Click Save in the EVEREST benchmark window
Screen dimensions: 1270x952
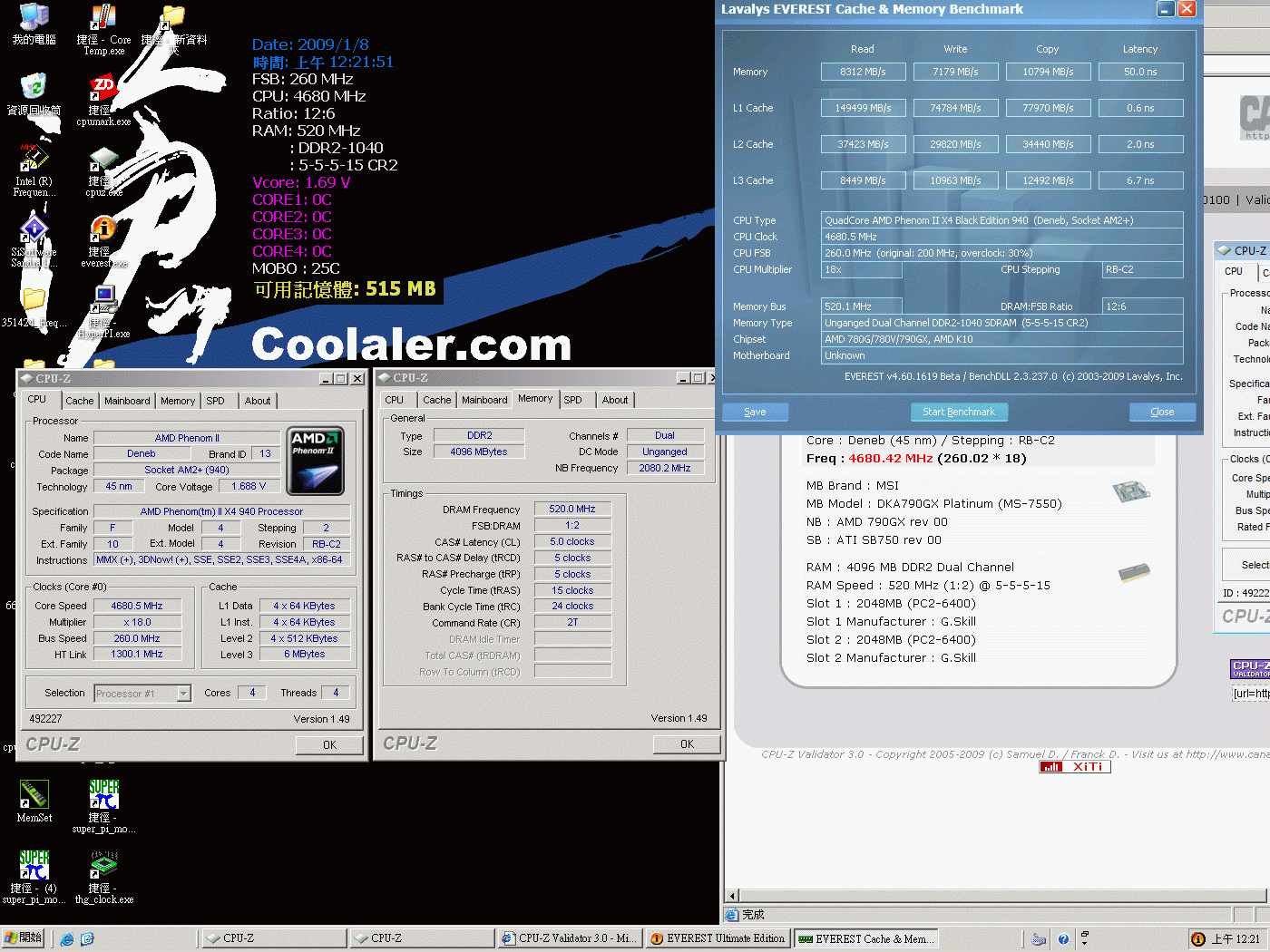pyautogui.click(x=755, y=412)
